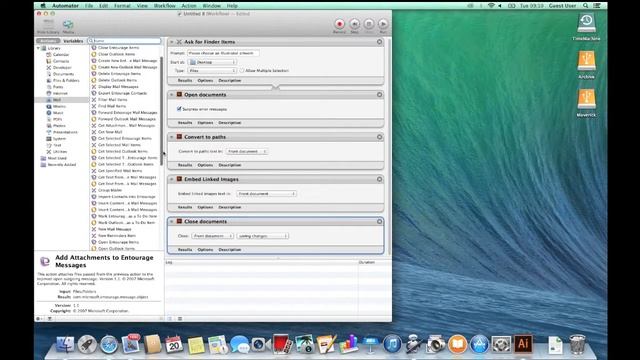Open the Type Files dropdown
The image size is (640, 360).
[x=212, y=71]
